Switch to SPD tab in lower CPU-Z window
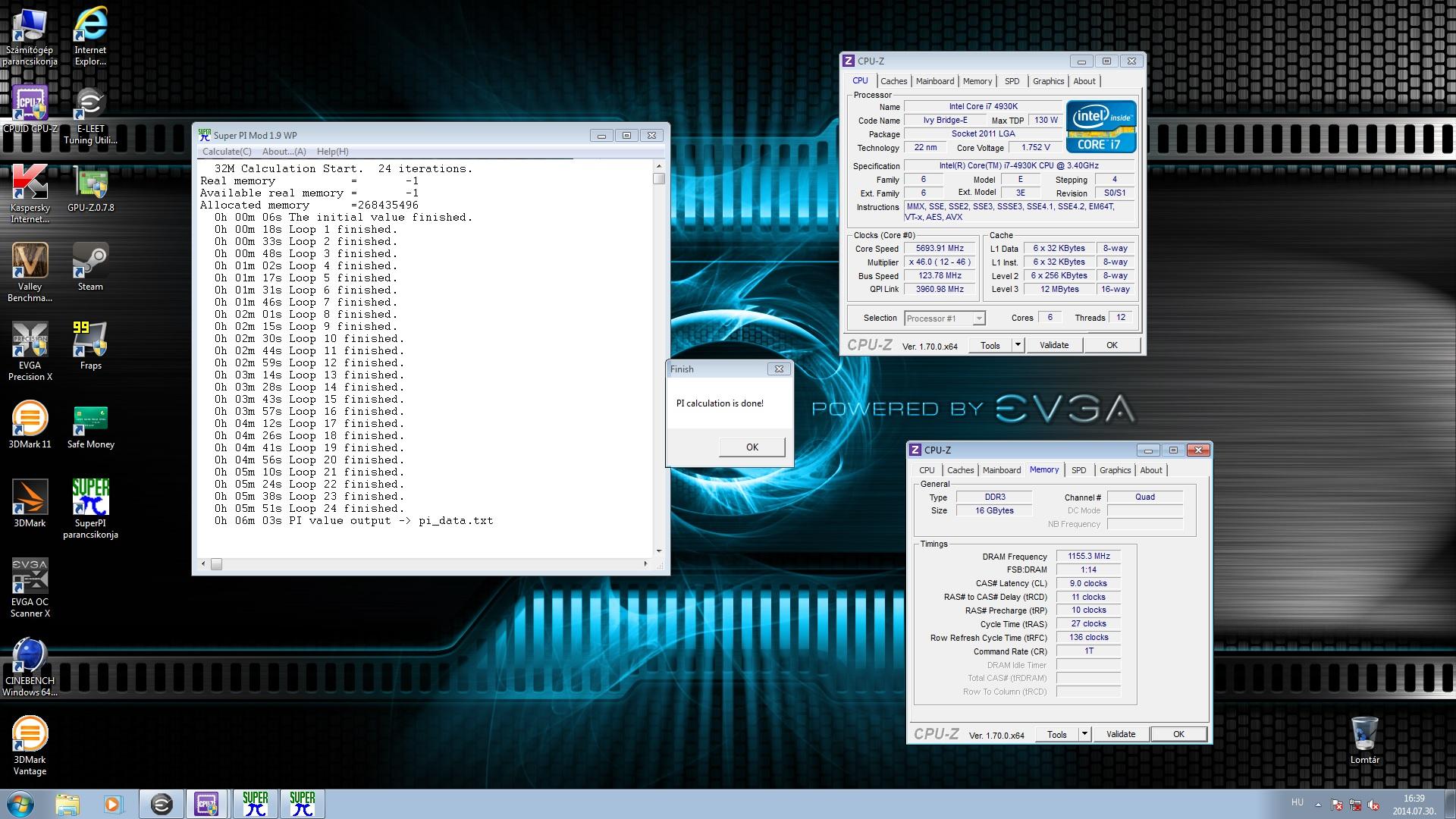Viewport: 1456px width, 819px height. (1079, 470)
